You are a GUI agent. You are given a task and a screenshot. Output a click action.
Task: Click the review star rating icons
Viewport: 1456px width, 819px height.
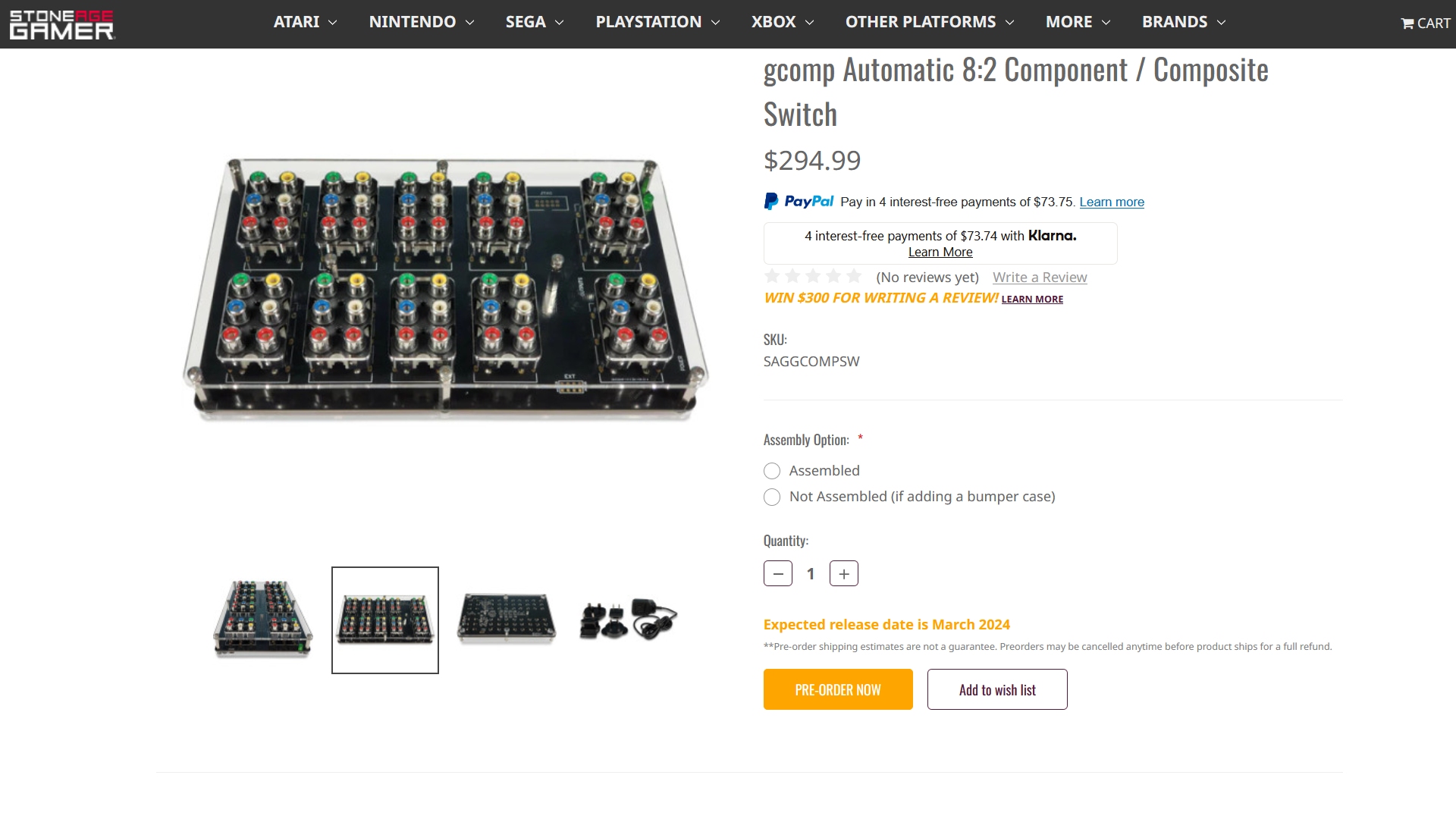813,276
